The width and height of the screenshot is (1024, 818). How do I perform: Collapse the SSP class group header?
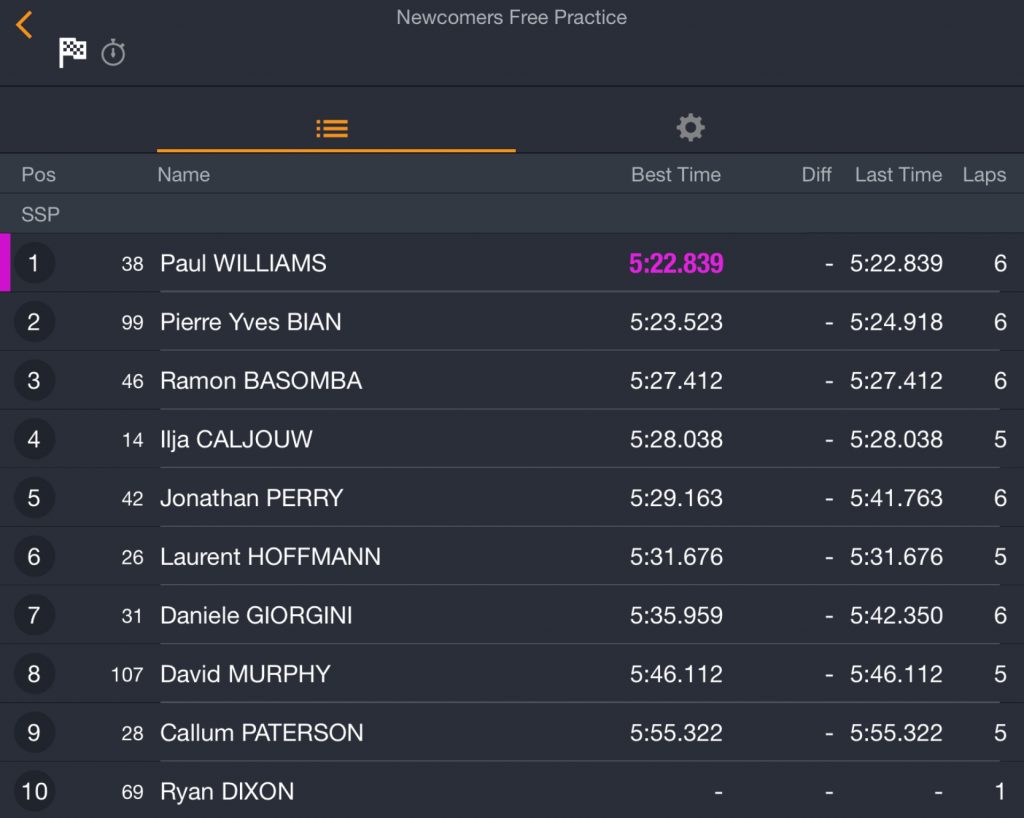coord(512,214)
